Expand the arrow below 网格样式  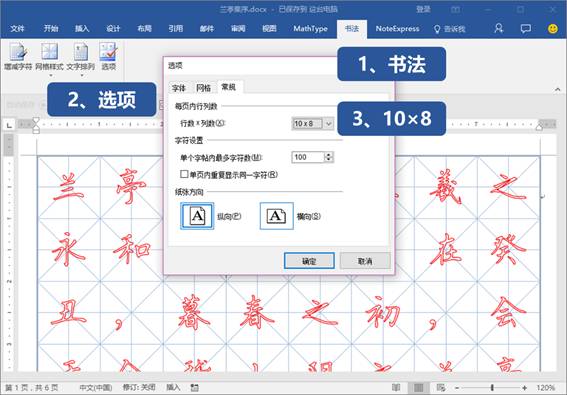point(50,76)
